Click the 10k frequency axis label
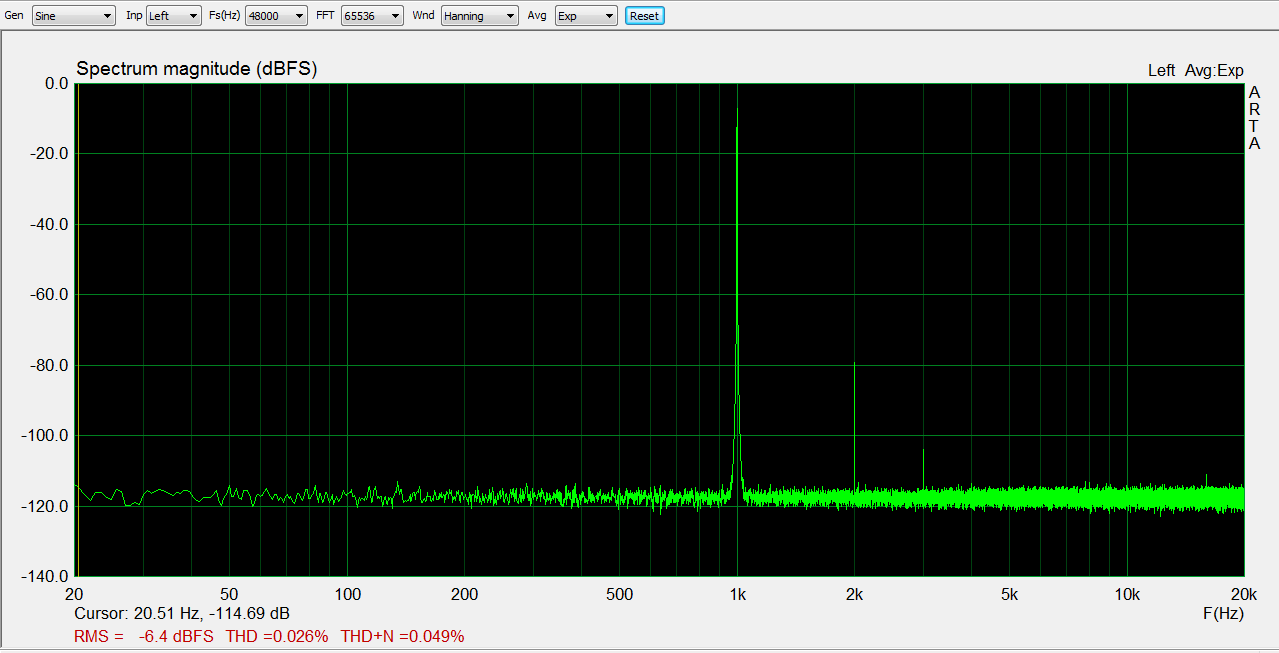 1127,594
